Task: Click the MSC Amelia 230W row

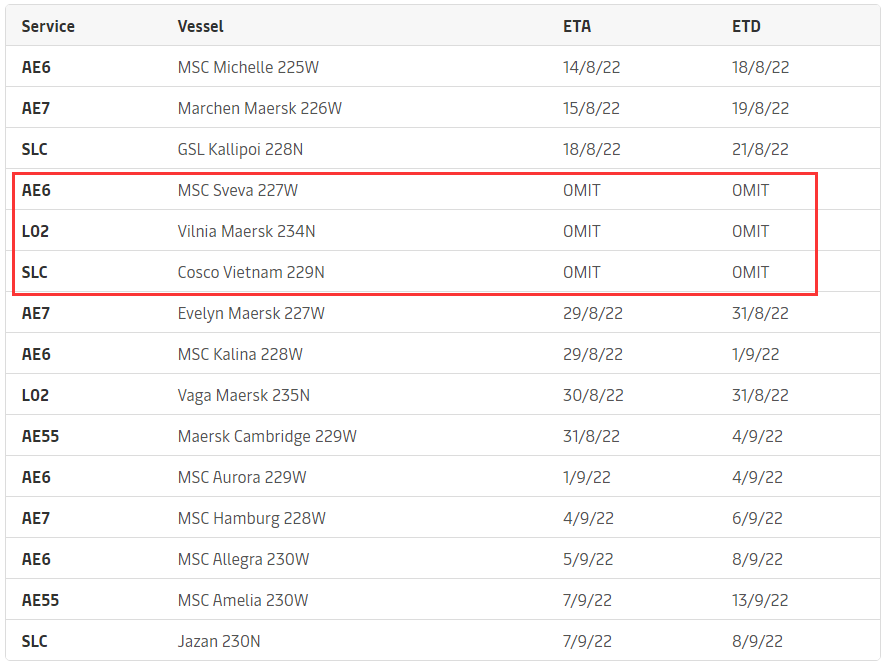Action: (x=243, y=601)
